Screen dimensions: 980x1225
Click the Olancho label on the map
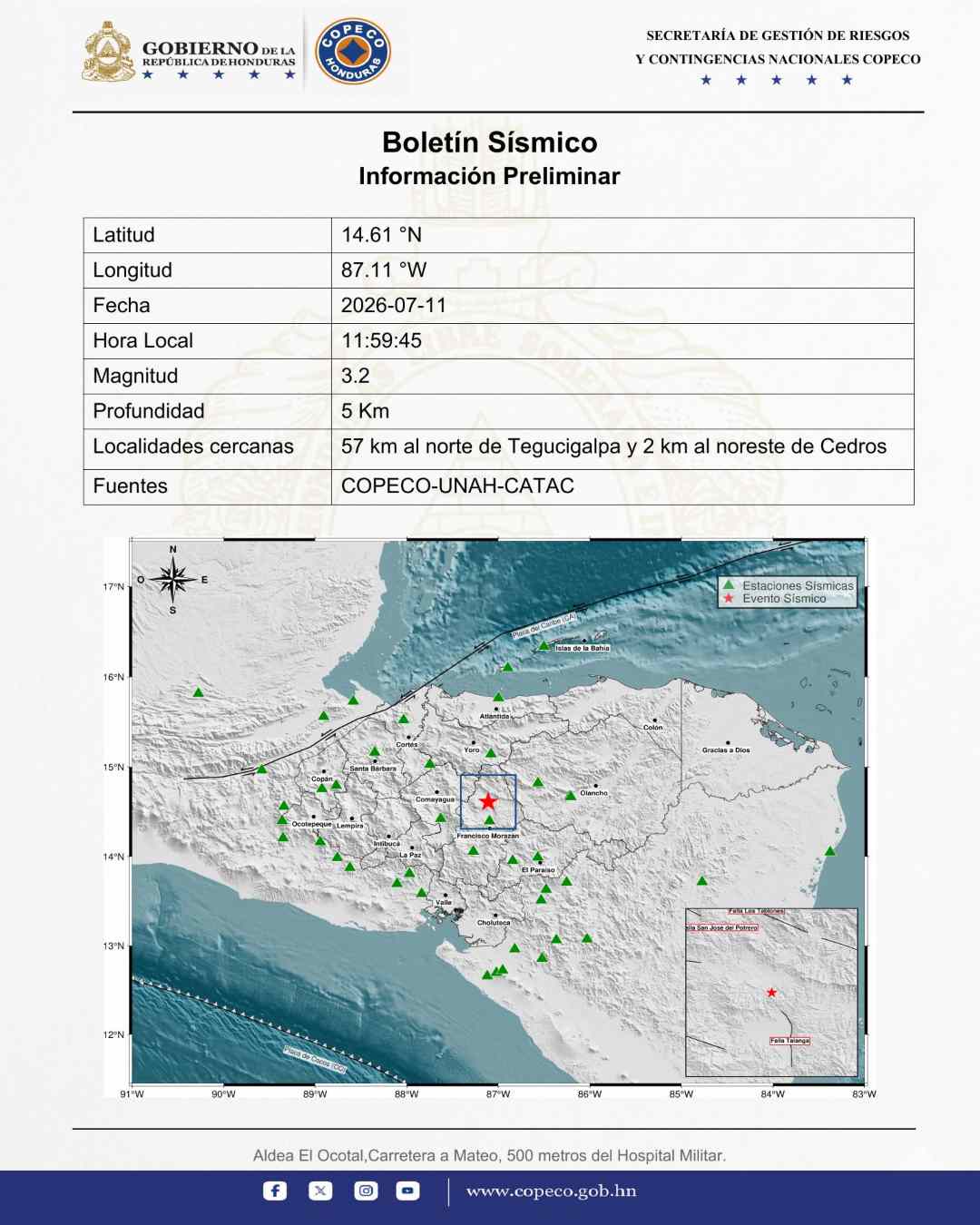point(594,793)
